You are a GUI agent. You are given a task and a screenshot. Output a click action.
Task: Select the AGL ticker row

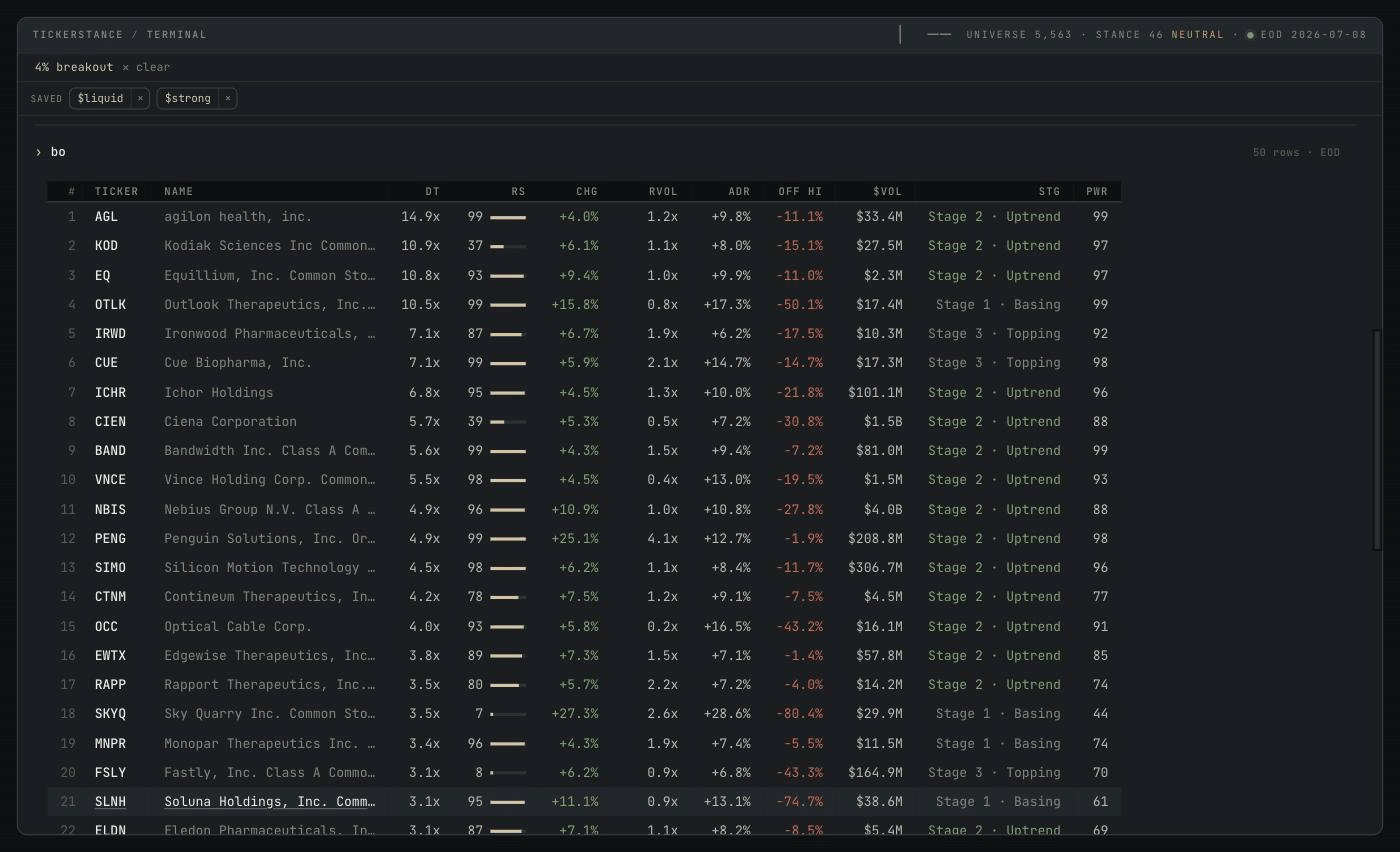pos(584,216)
